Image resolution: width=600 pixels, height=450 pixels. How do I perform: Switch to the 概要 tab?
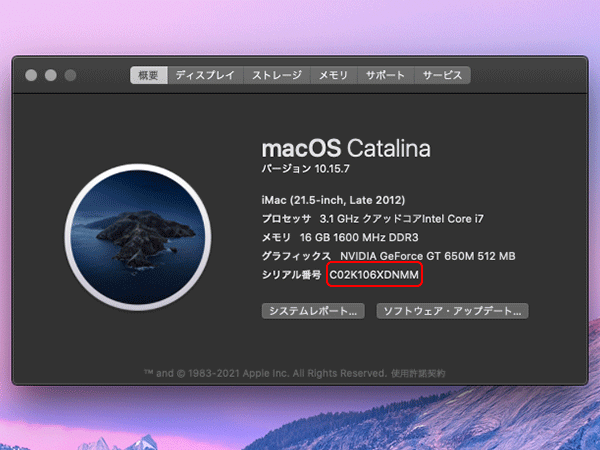149,75
